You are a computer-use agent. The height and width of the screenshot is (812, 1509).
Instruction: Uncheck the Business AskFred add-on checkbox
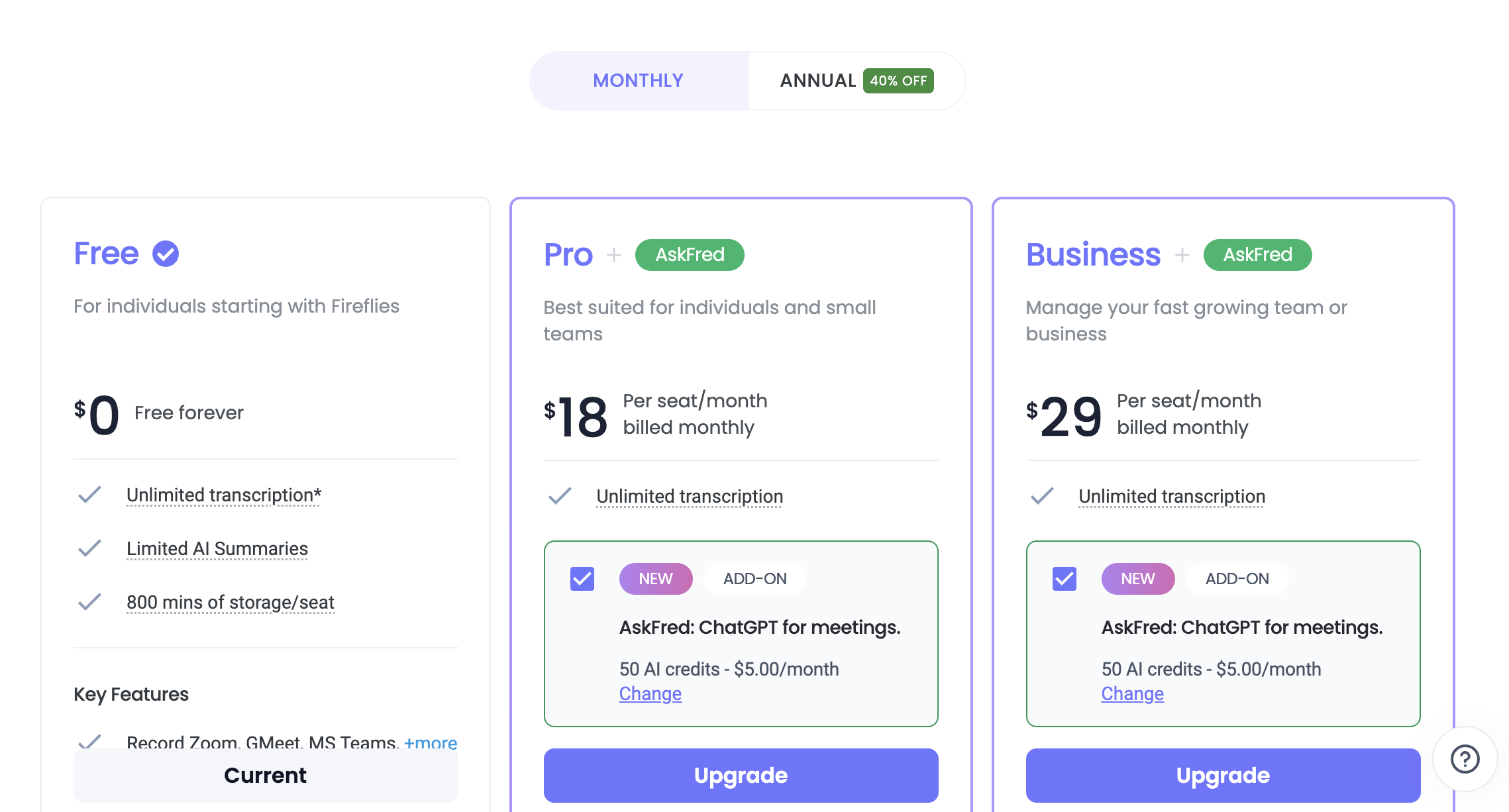[1065, 579]
